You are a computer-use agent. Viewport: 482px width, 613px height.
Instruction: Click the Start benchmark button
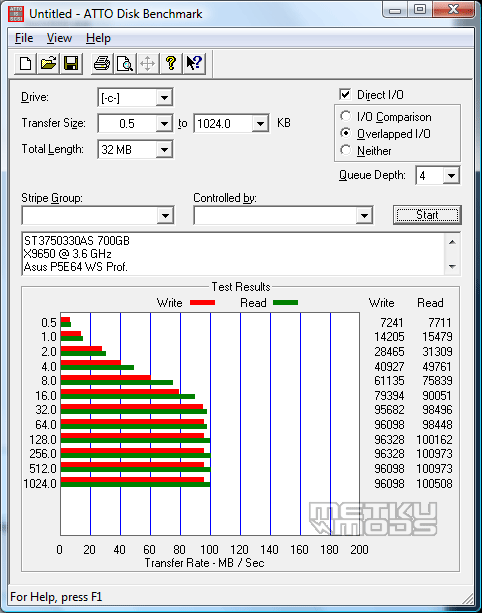[x=427, y=215]
